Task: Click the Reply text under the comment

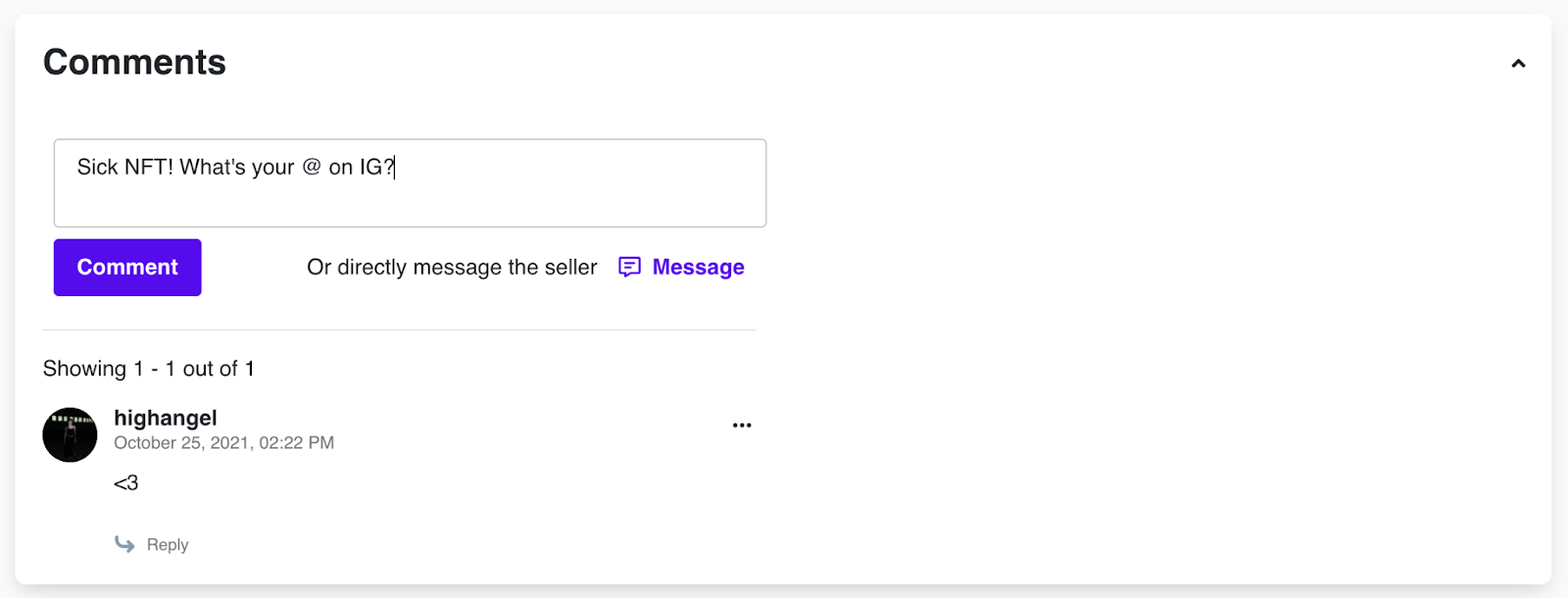Action: (168, 545)
